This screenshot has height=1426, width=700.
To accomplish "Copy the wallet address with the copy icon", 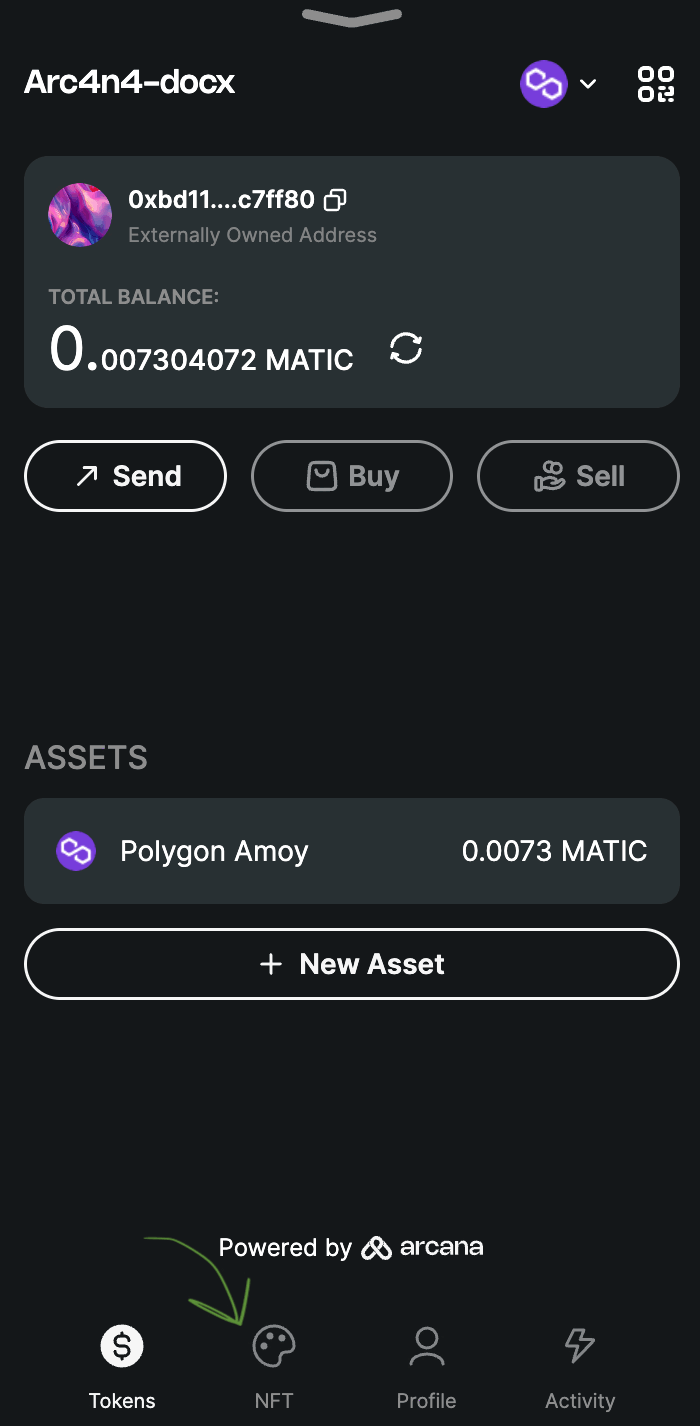I will [x=336, y=200].
